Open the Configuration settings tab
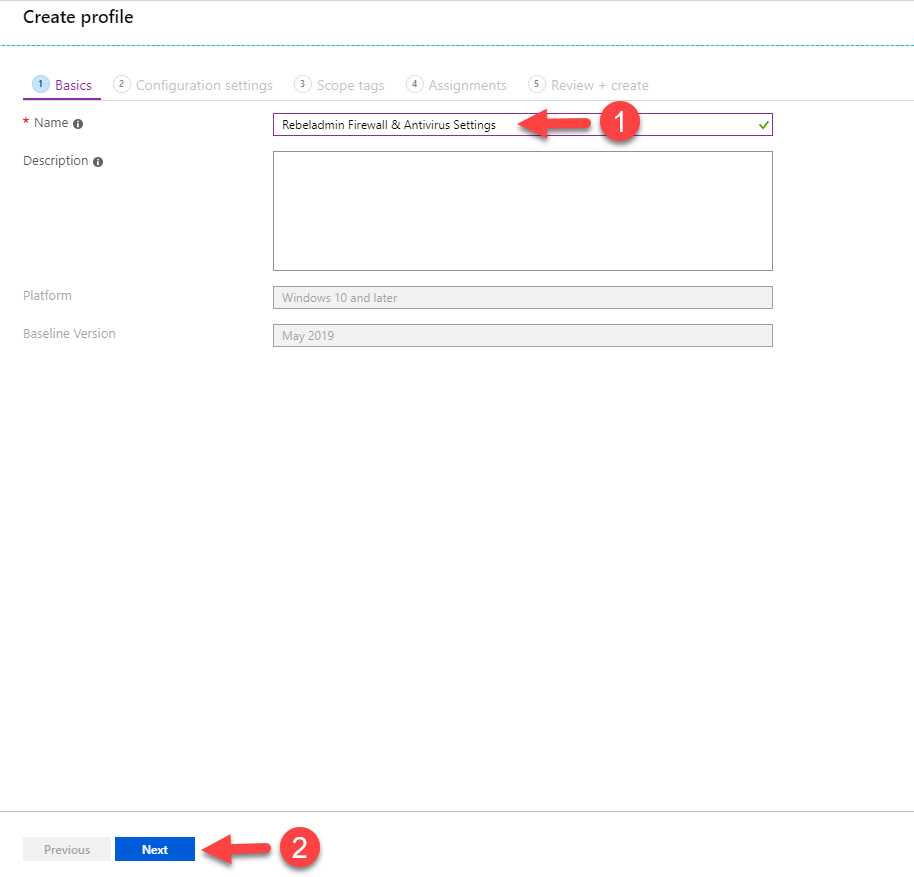The width and height of the screenshot is (914, 877). click(193, 85)
